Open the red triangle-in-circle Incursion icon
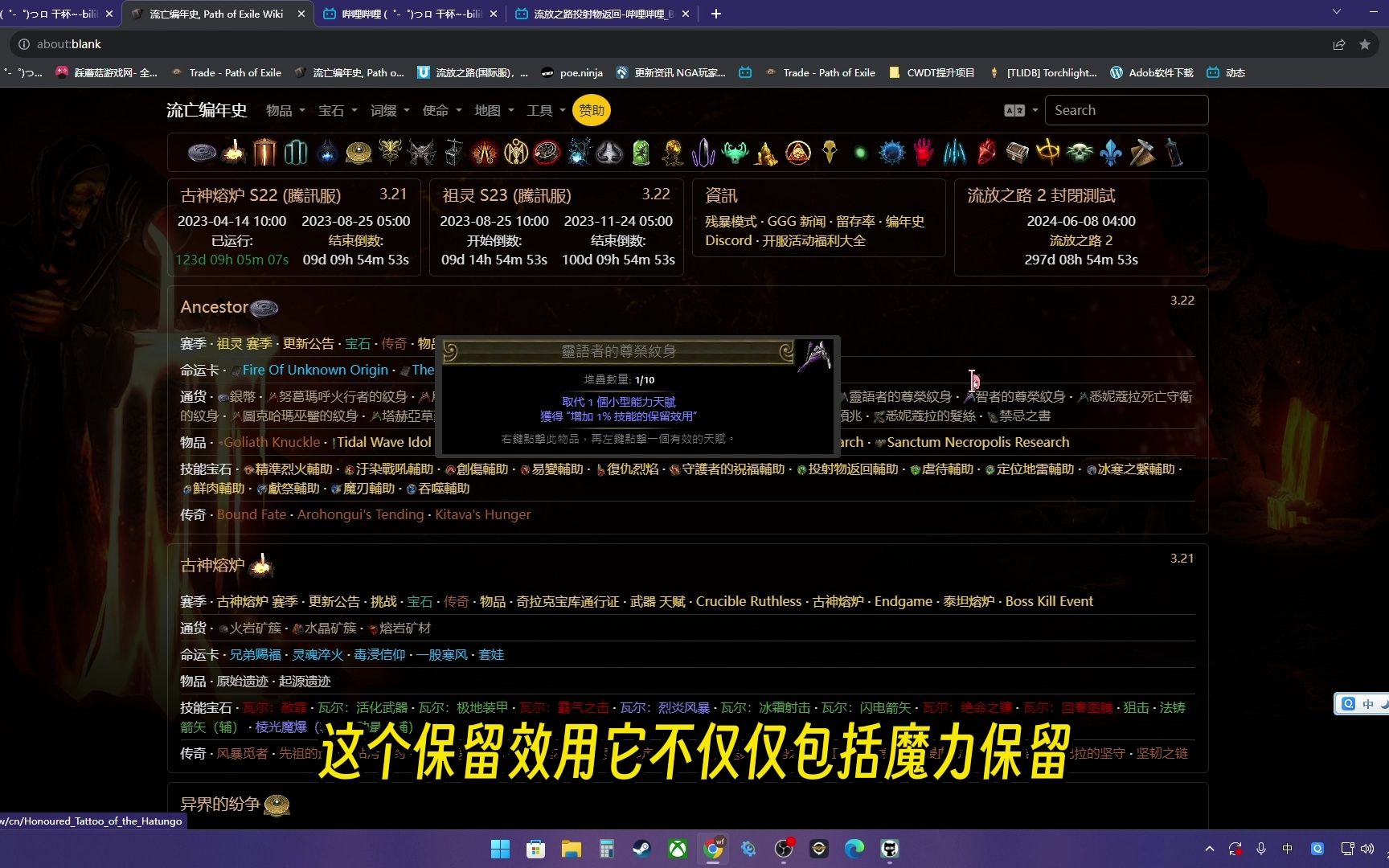1389x868 pixels. [798, 152]
